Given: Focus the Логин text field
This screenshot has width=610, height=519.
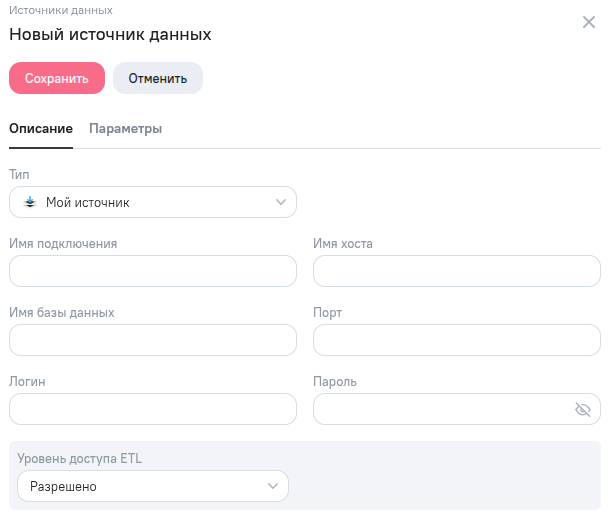Looking at the screenshot, I should click(152, 409).
